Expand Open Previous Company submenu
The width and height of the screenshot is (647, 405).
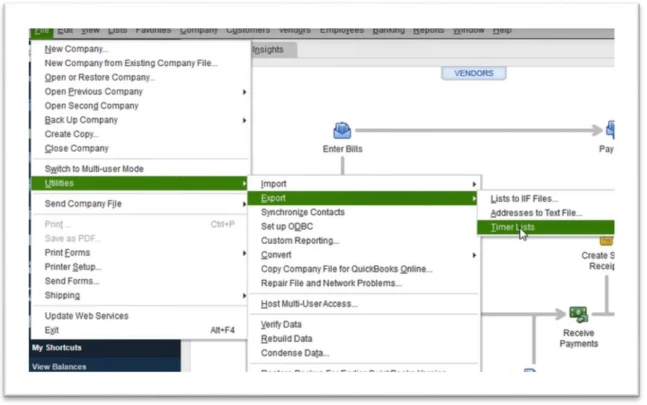click(x=95, y=92)
